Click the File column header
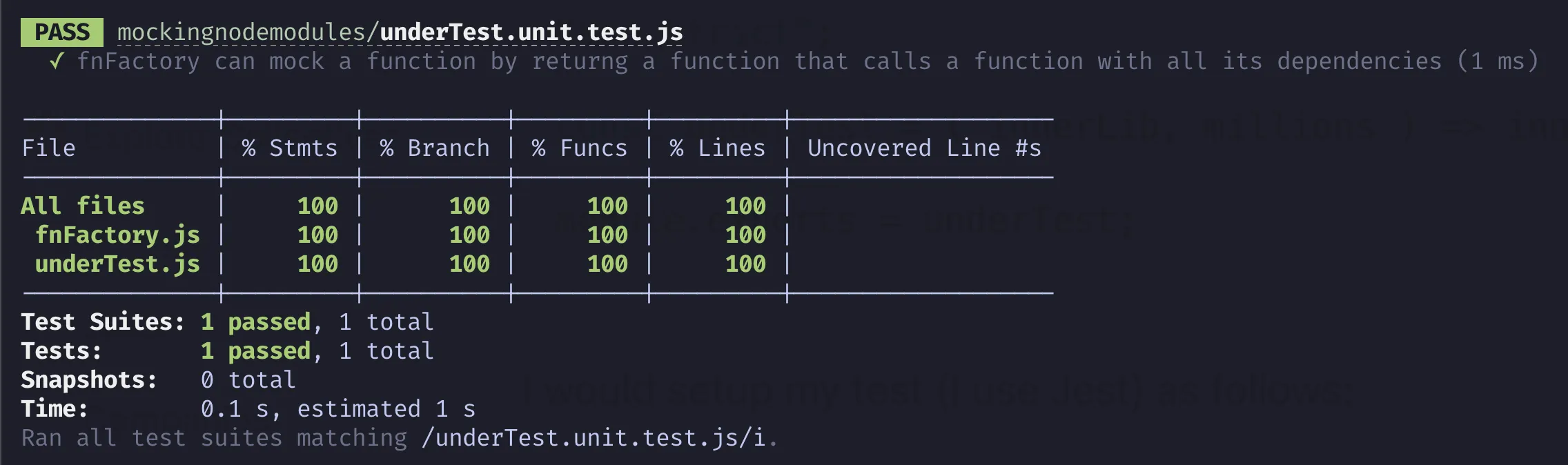The width and height of the screenshot is (1568, 465). pyautogui.click(x=48, y=148)
